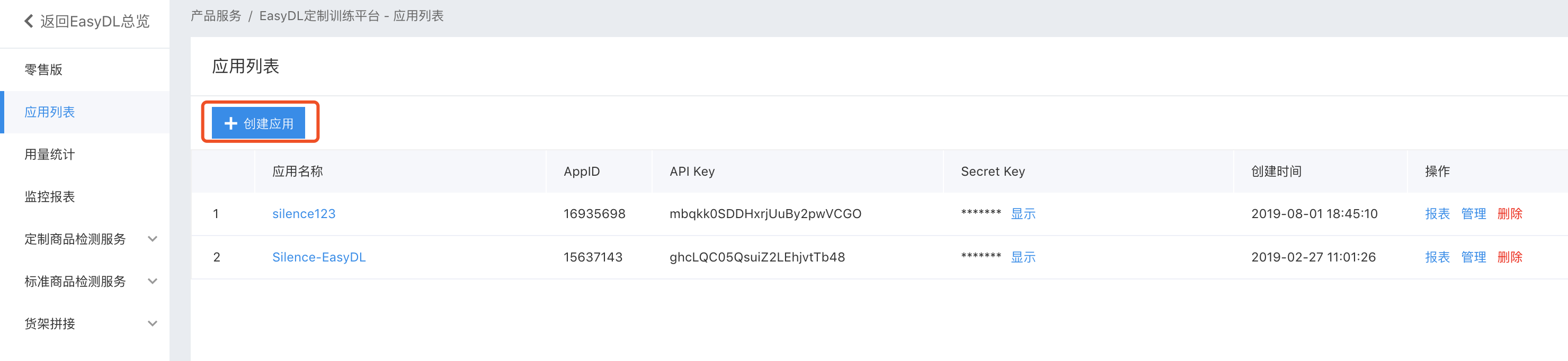1568x361 pixels.
Task: Show the Secret Key for Silence-EasyDL
Action: tap(1023, 257)
